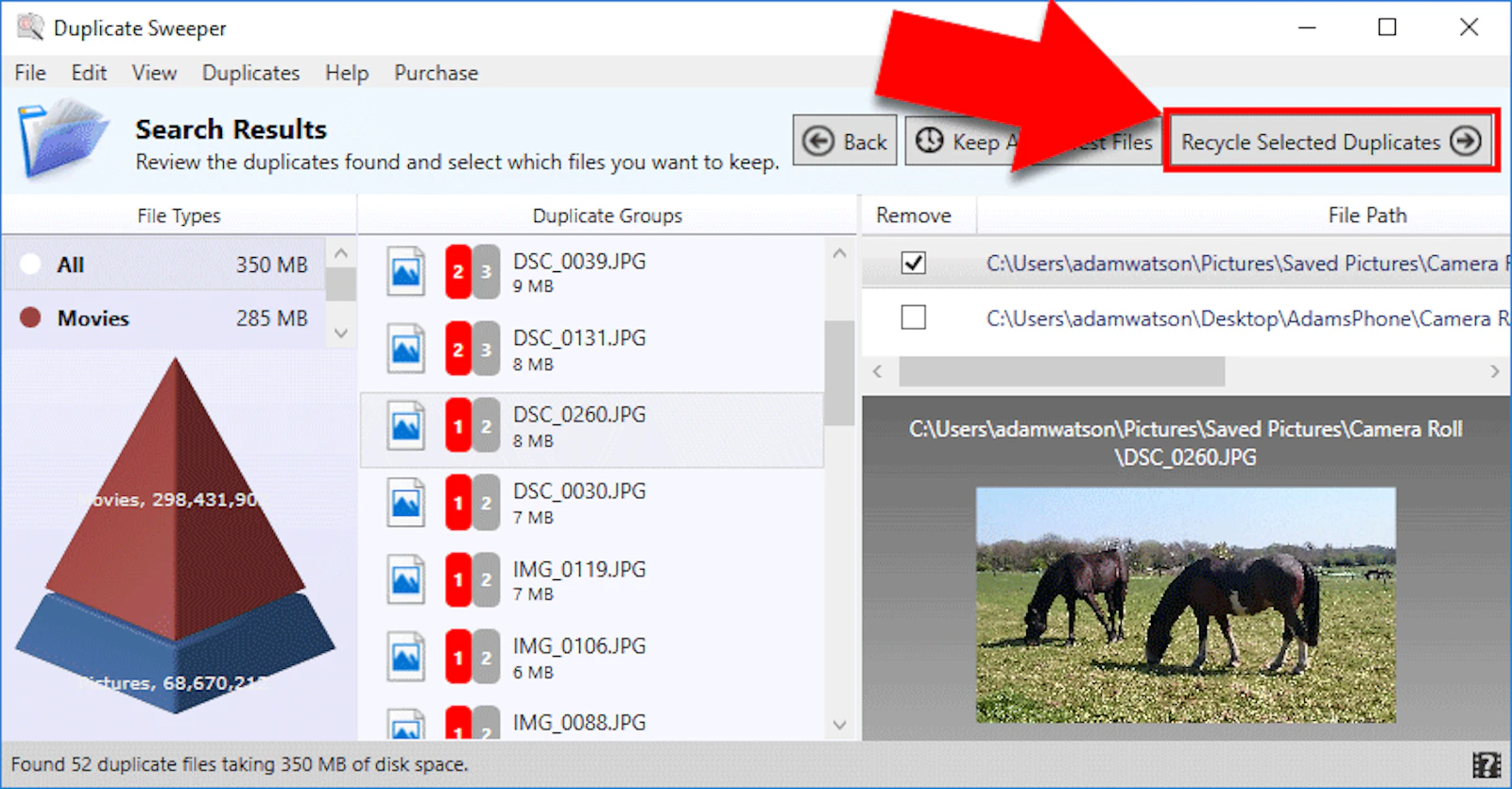The width and height of the screenshot is (1512, 789).
Task: Click gray total count badge for DSC_0131.JPG
Action: [x=487, y=349]
